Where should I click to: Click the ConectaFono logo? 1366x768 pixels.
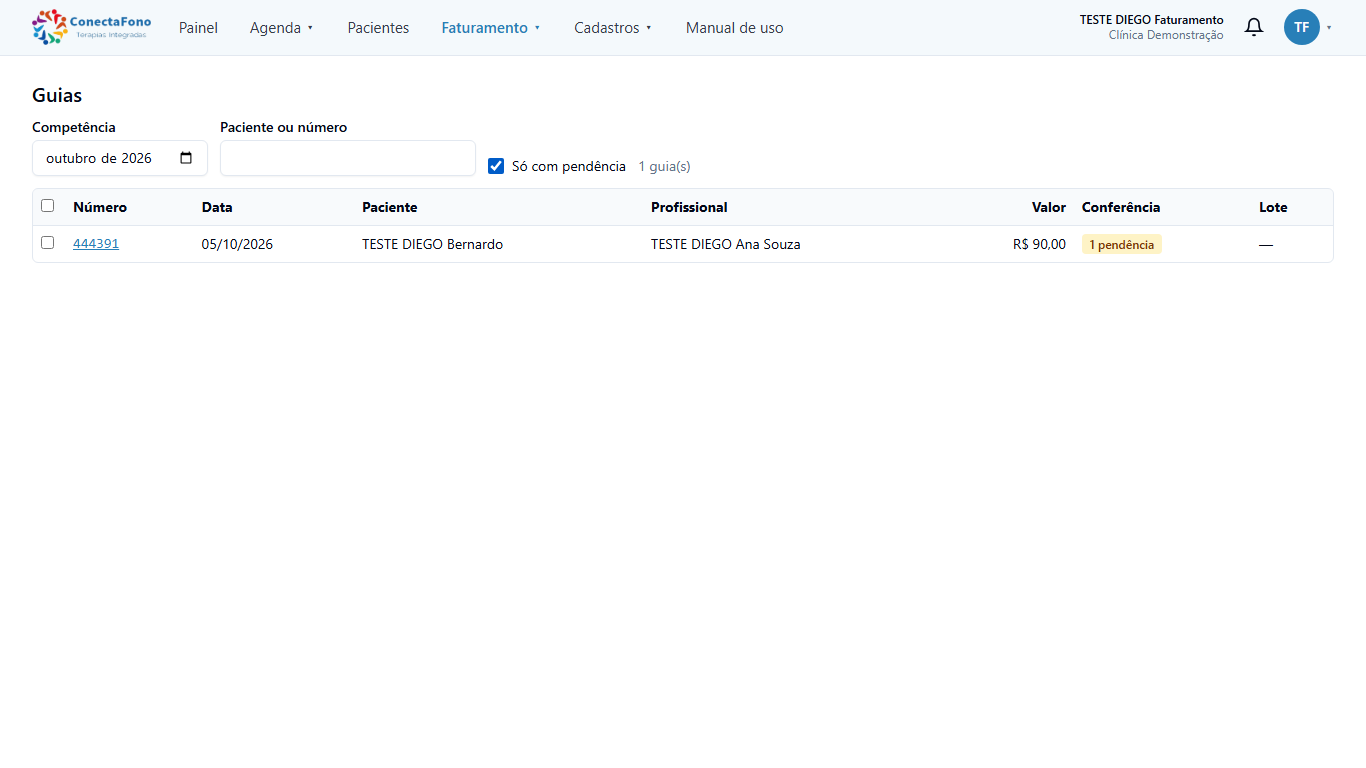point(91,27)
